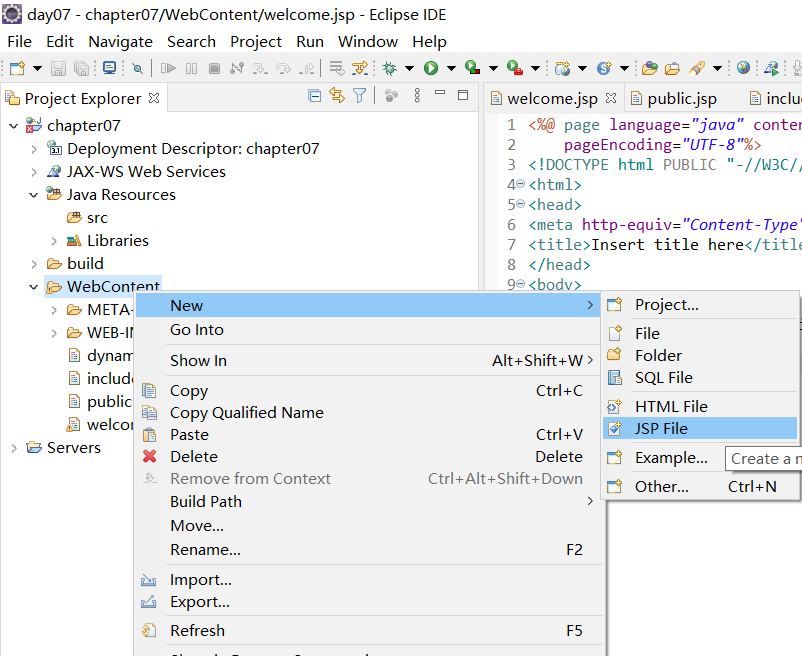Expand JAX-WS Web Services node

tap(34, 172)
